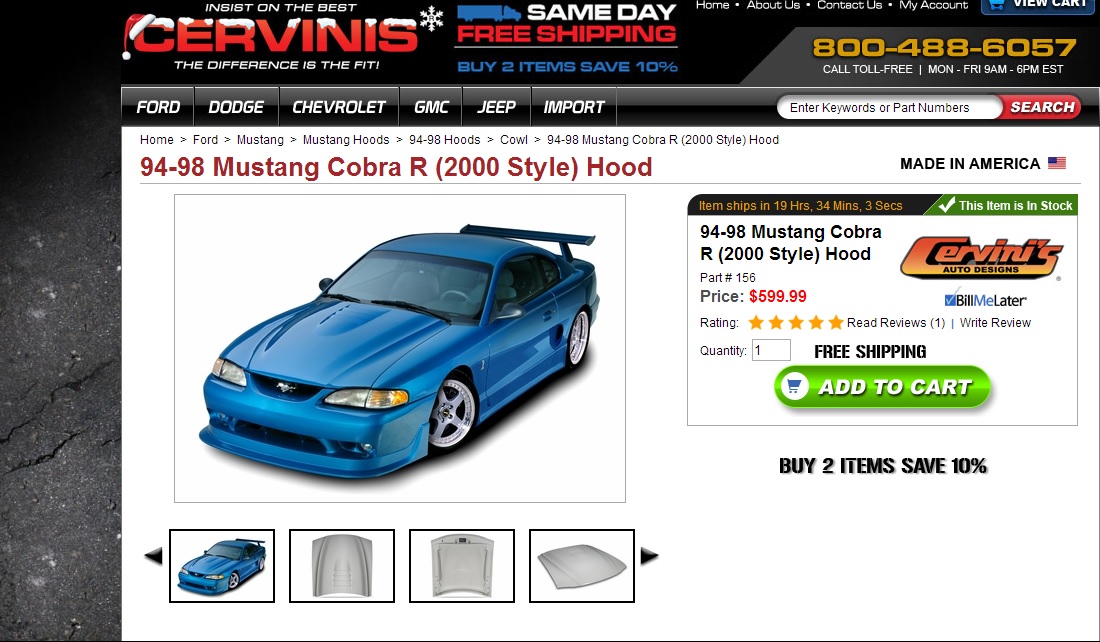The image size is (1100, 642).
Task: Open the Jeep navigation menu
Action: point(496,107)
